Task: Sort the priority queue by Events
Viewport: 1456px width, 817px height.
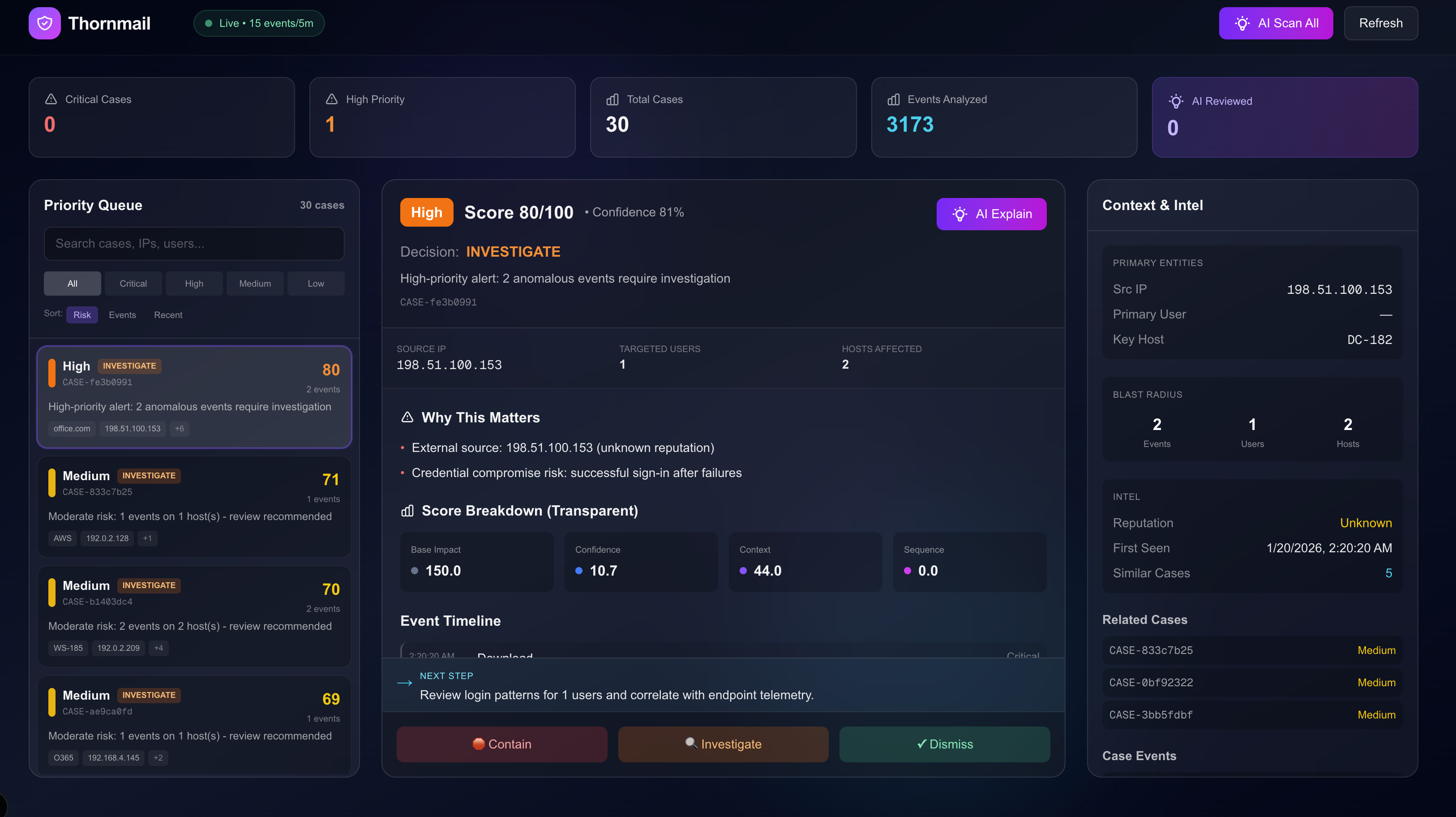Action: [122, 315]
